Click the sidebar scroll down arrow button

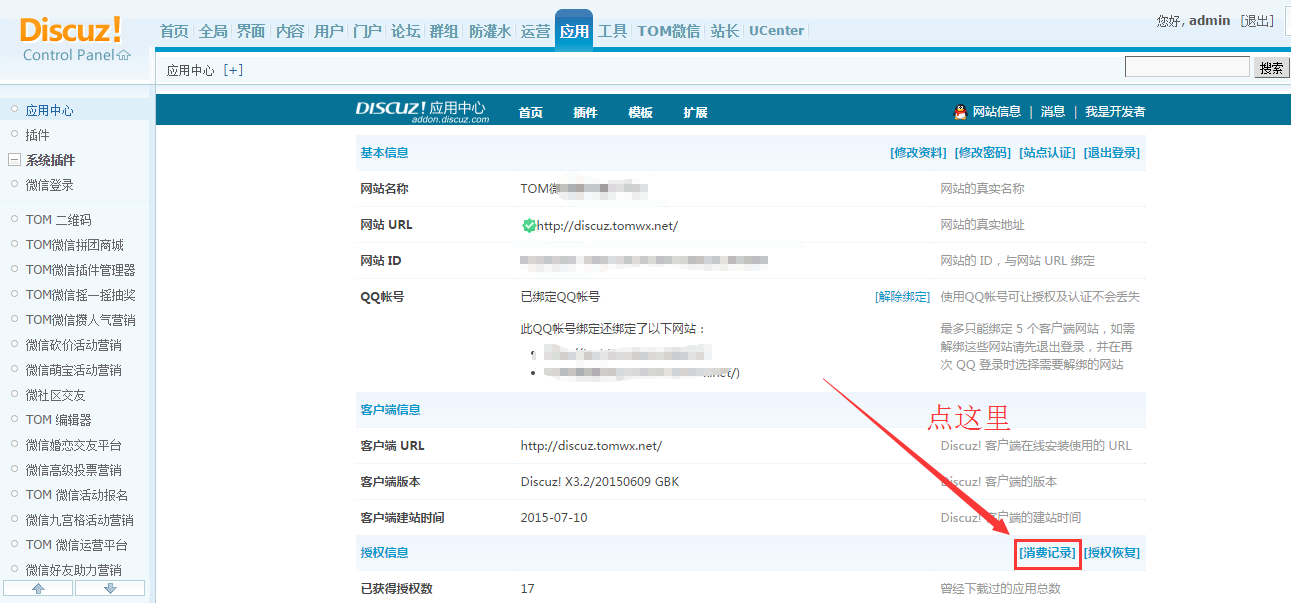[110, 588]
